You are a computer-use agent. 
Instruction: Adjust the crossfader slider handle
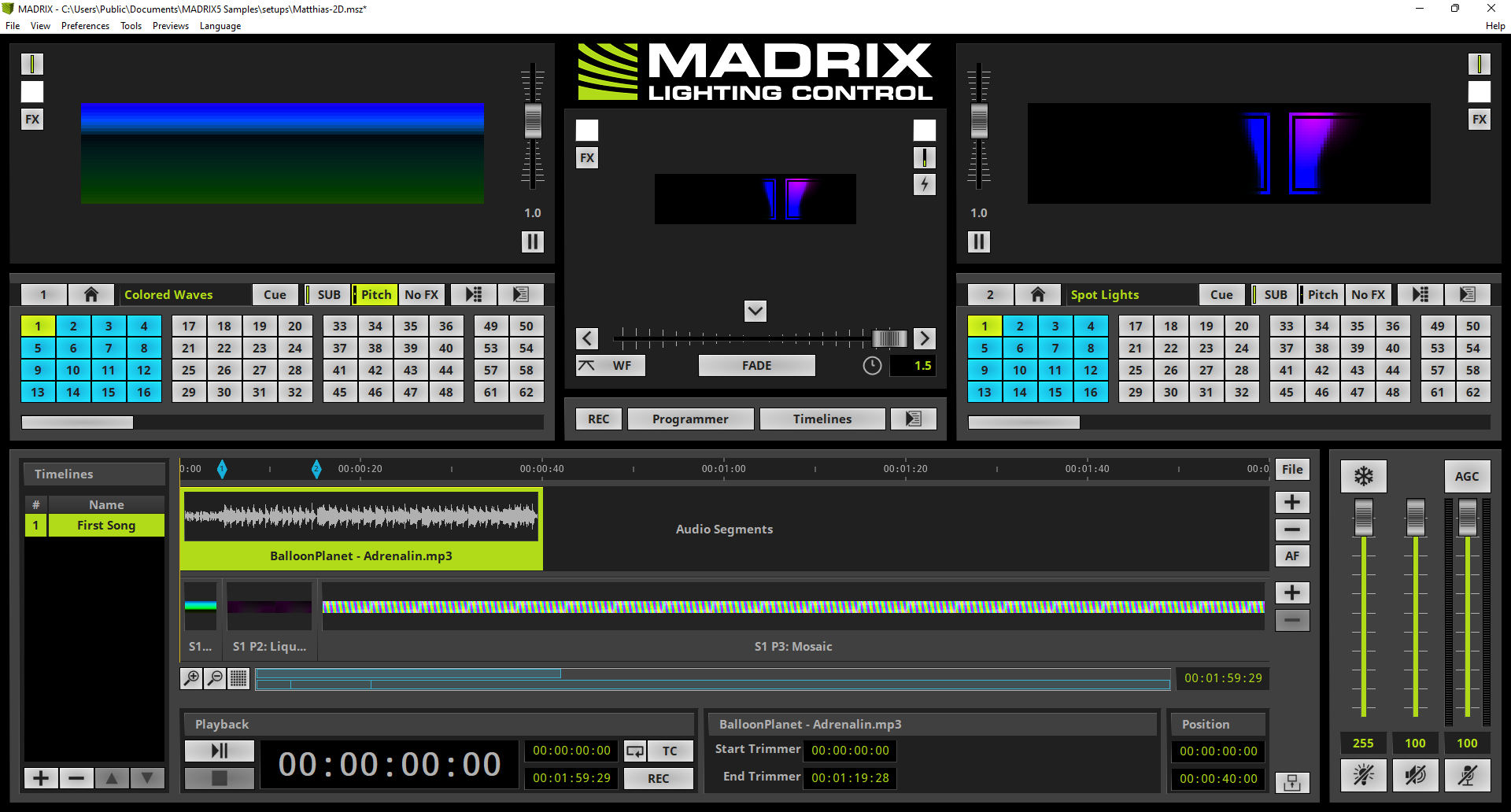pos(889,338)
